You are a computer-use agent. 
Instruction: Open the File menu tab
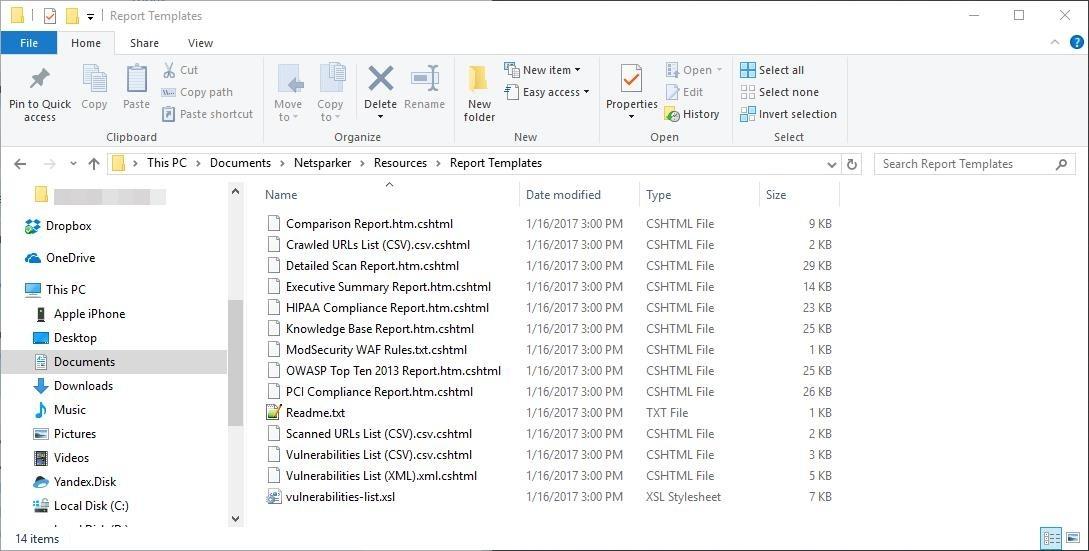(29, 43)
